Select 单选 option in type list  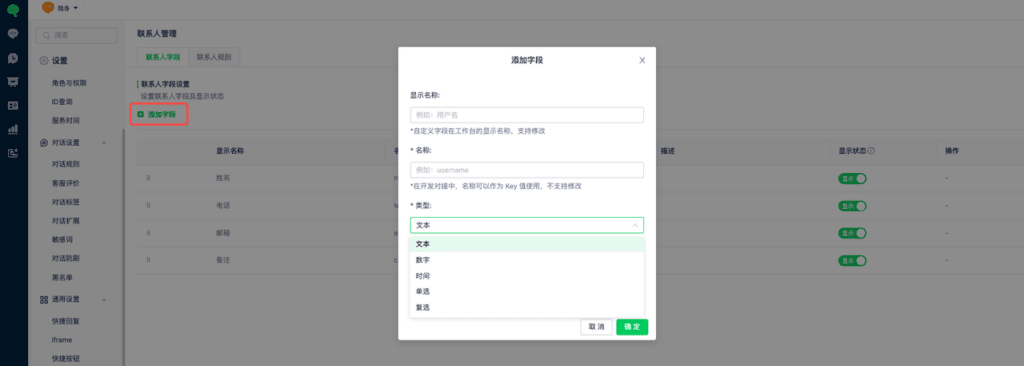[527, 291]
